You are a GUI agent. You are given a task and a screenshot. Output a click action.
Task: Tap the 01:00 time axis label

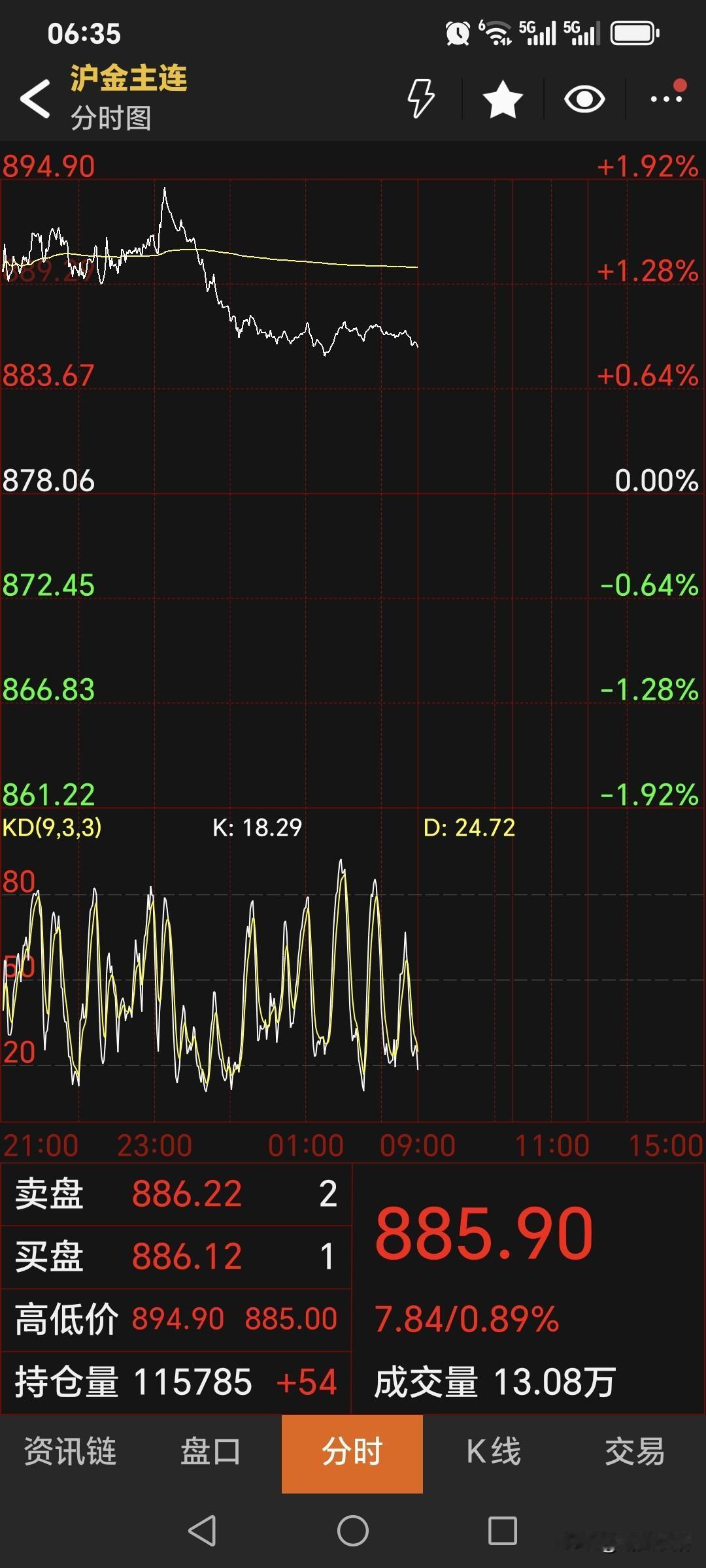[305, 1145]
